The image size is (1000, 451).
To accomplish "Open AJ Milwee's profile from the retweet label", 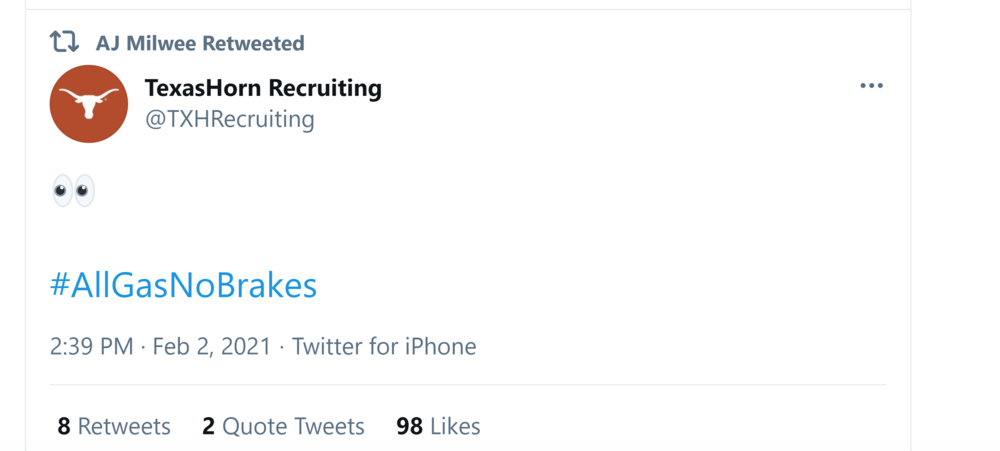I will [x=146, y=43].
